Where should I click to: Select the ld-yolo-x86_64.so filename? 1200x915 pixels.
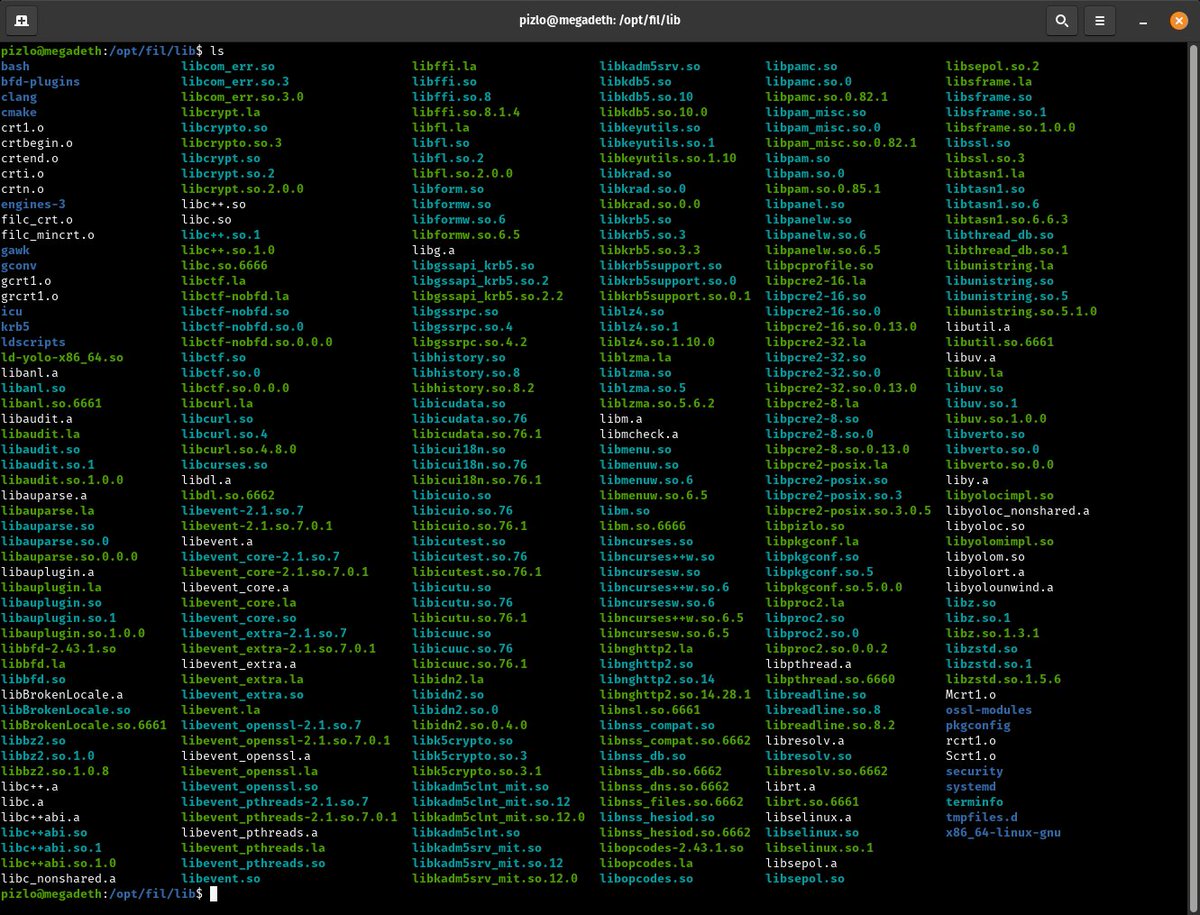[64, 357]
